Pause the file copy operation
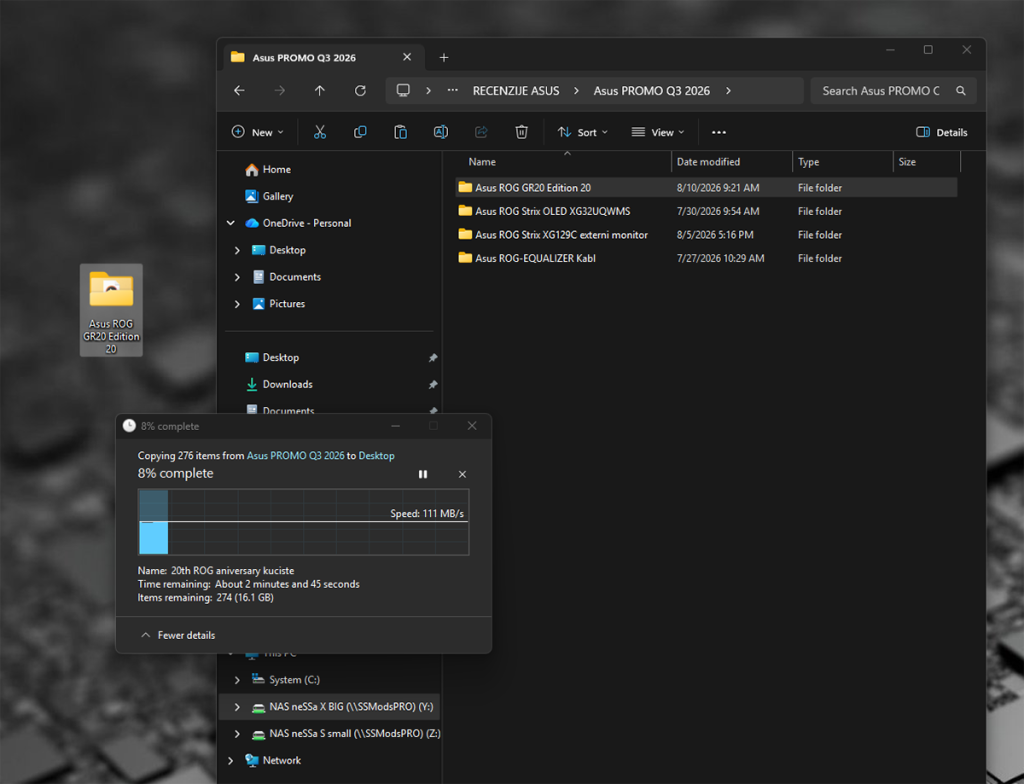The height and width of the screenshot is (784, 1024). pyautogui.click(x=423, y=474)
